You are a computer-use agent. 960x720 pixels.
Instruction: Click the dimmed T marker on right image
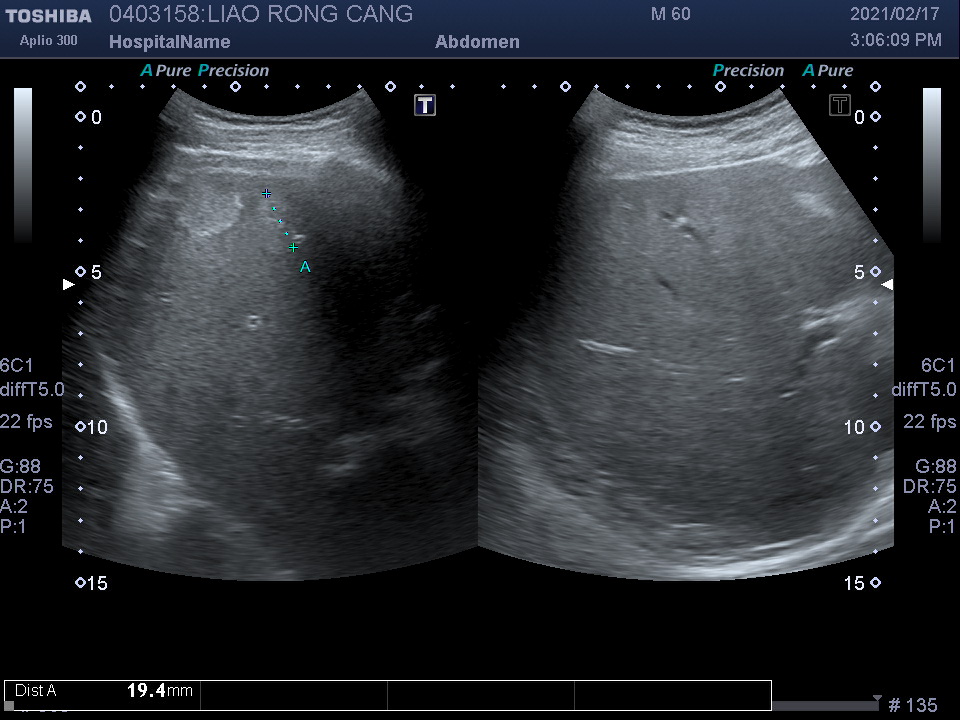pyautogui.click(x=840, y=105)
